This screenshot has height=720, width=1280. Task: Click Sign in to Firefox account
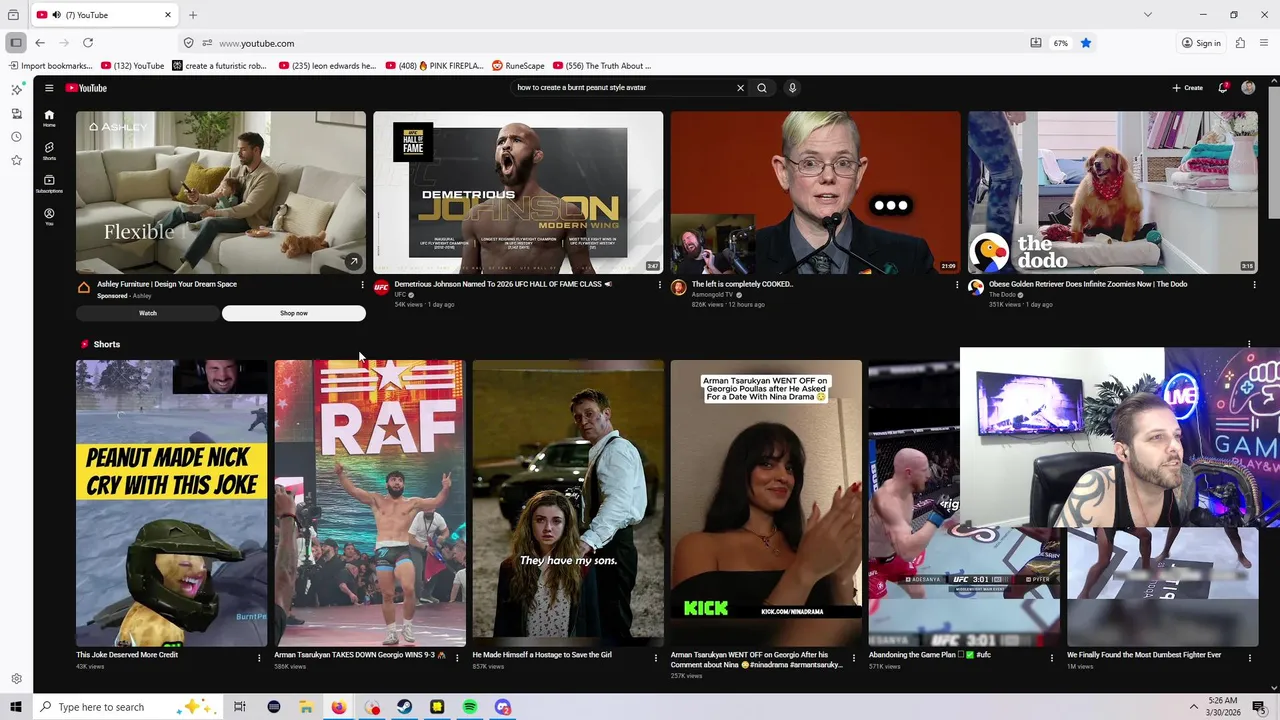[1201, 43]
